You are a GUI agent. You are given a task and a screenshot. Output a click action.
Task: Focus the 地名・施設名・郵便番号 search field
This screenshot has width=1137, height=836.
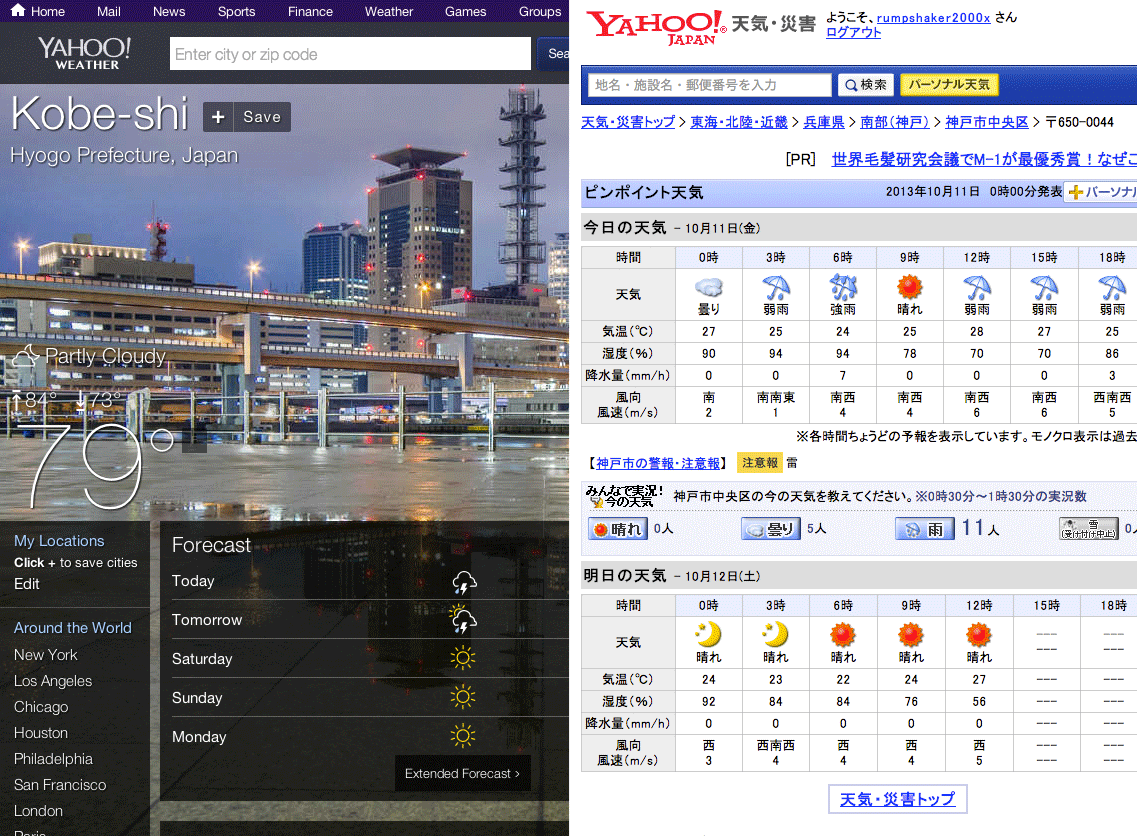point(710,85)
